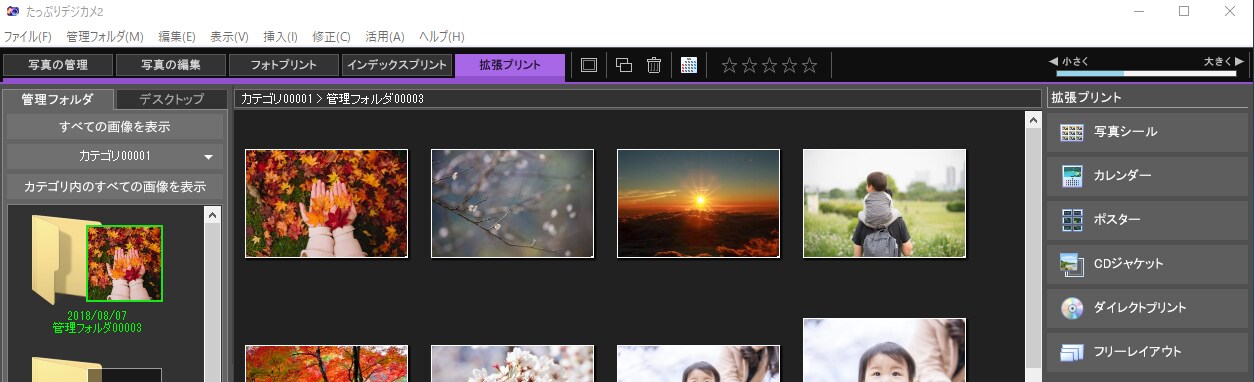
Task: Switch to the フォトプリント tab
Action: 284,66
